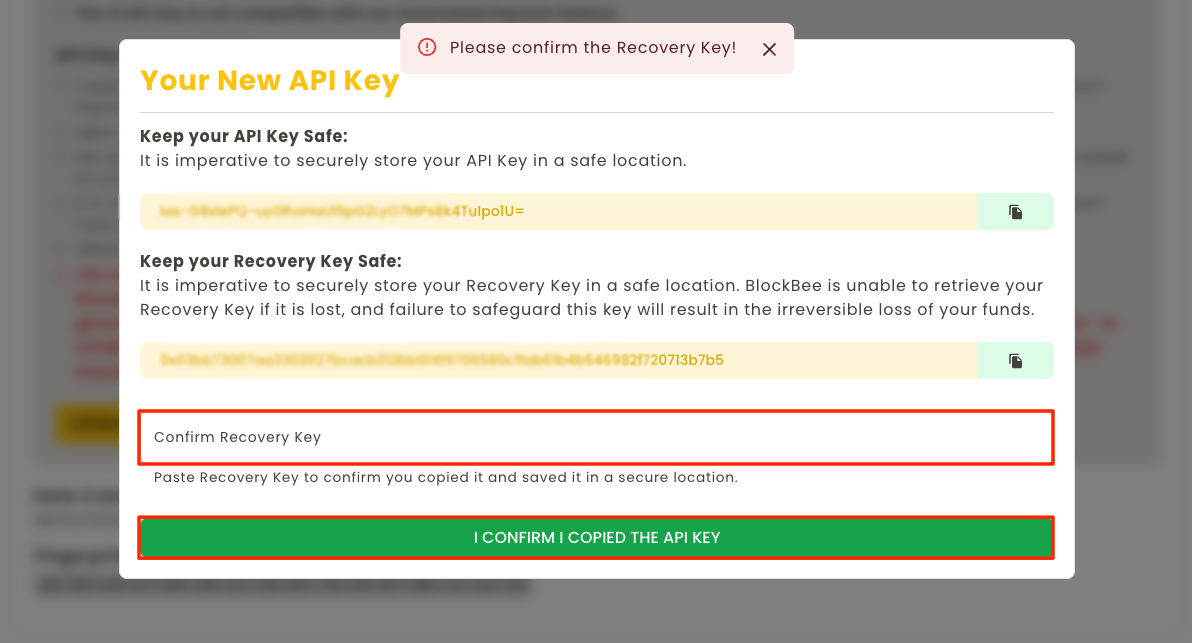Image resolution: width=1192 pixels, height=643 pixels.
Task: Dismiss the 'Please confirm the Recovery Key!' alert
Action: pyautogui.click(x=769, y=49)
